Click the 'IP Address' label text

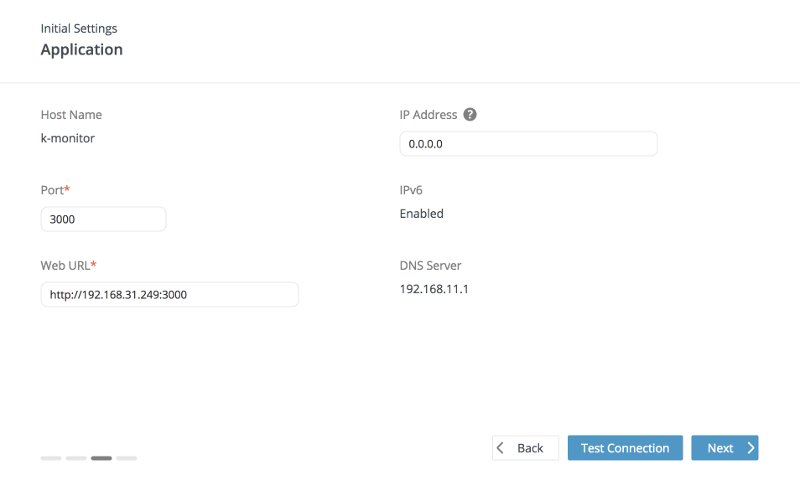point(429,115)
